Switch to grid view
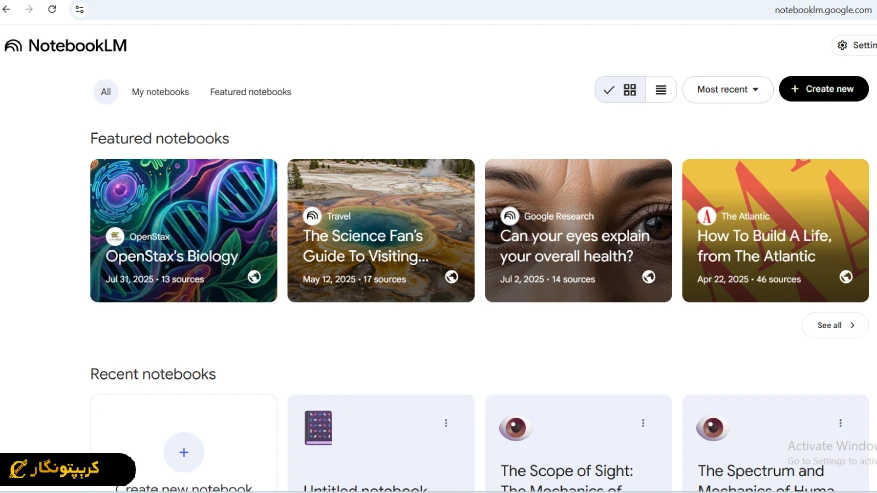Image resolution: width=877 pixels, height=493 pixels. click(x=630, y=90)
